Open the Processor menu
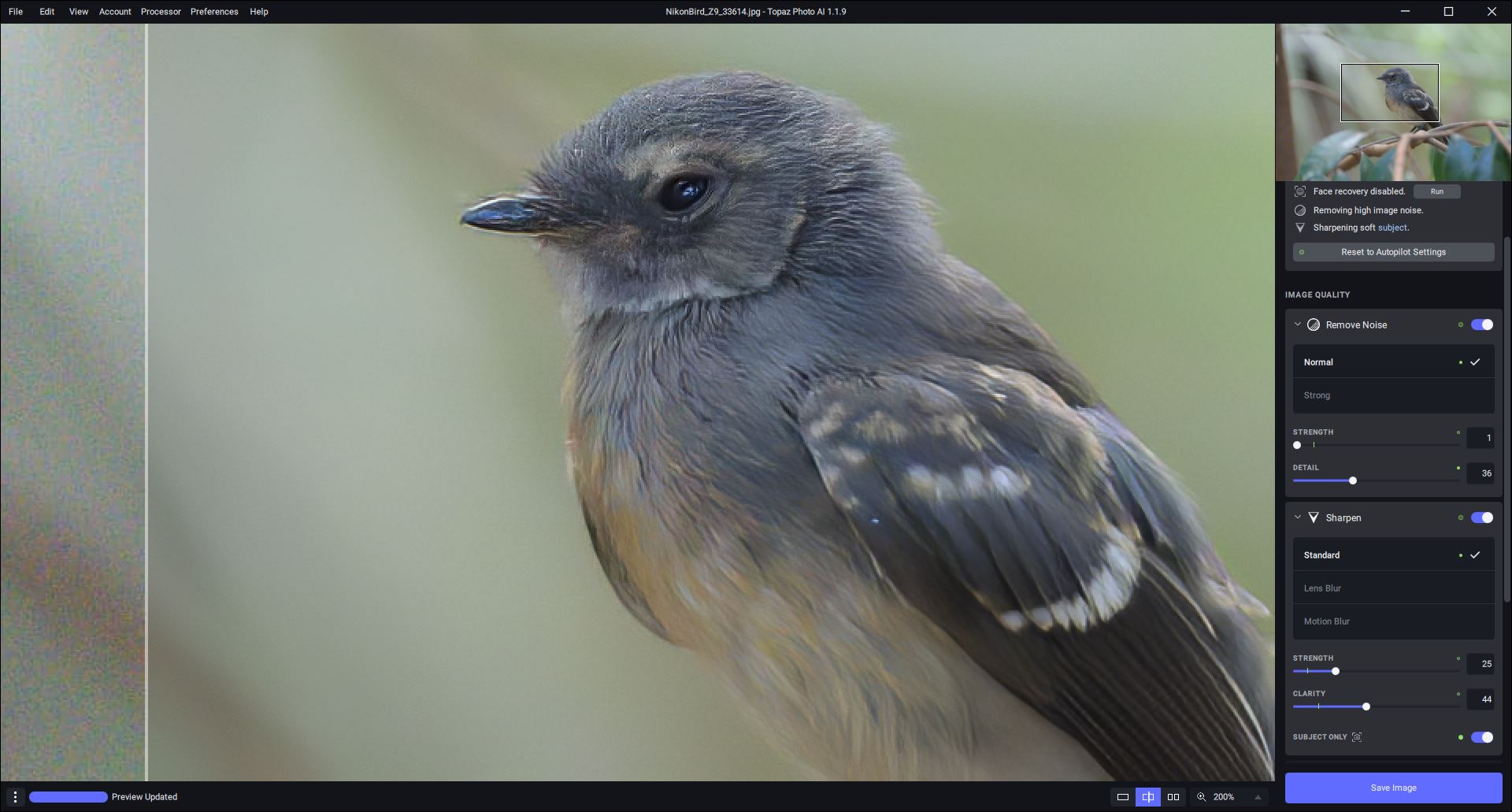This screenshot has width=1512, height=812. (x=161, y=12)
